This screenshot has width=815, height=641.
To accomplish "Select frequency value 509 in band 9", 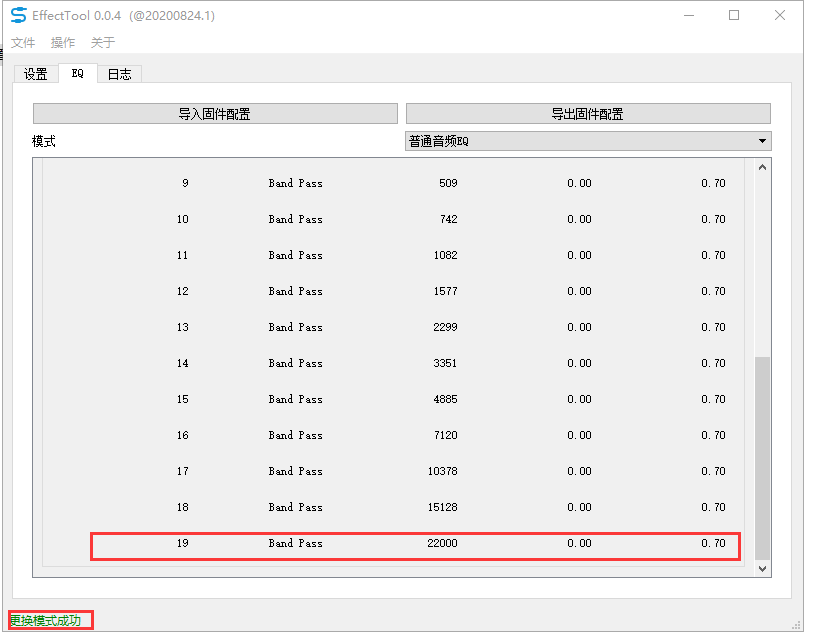I will click(448, 183).
